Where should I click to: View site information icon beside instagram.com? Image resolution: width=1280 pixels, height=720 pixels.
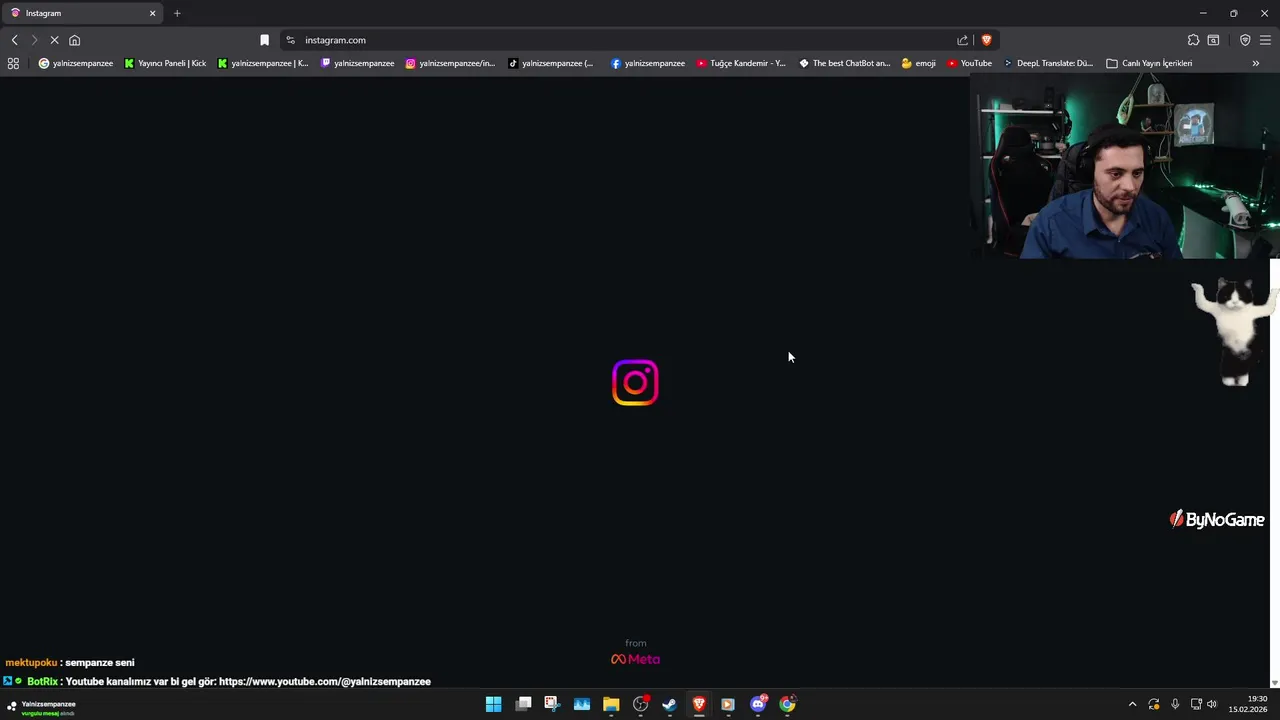(290, 40)
